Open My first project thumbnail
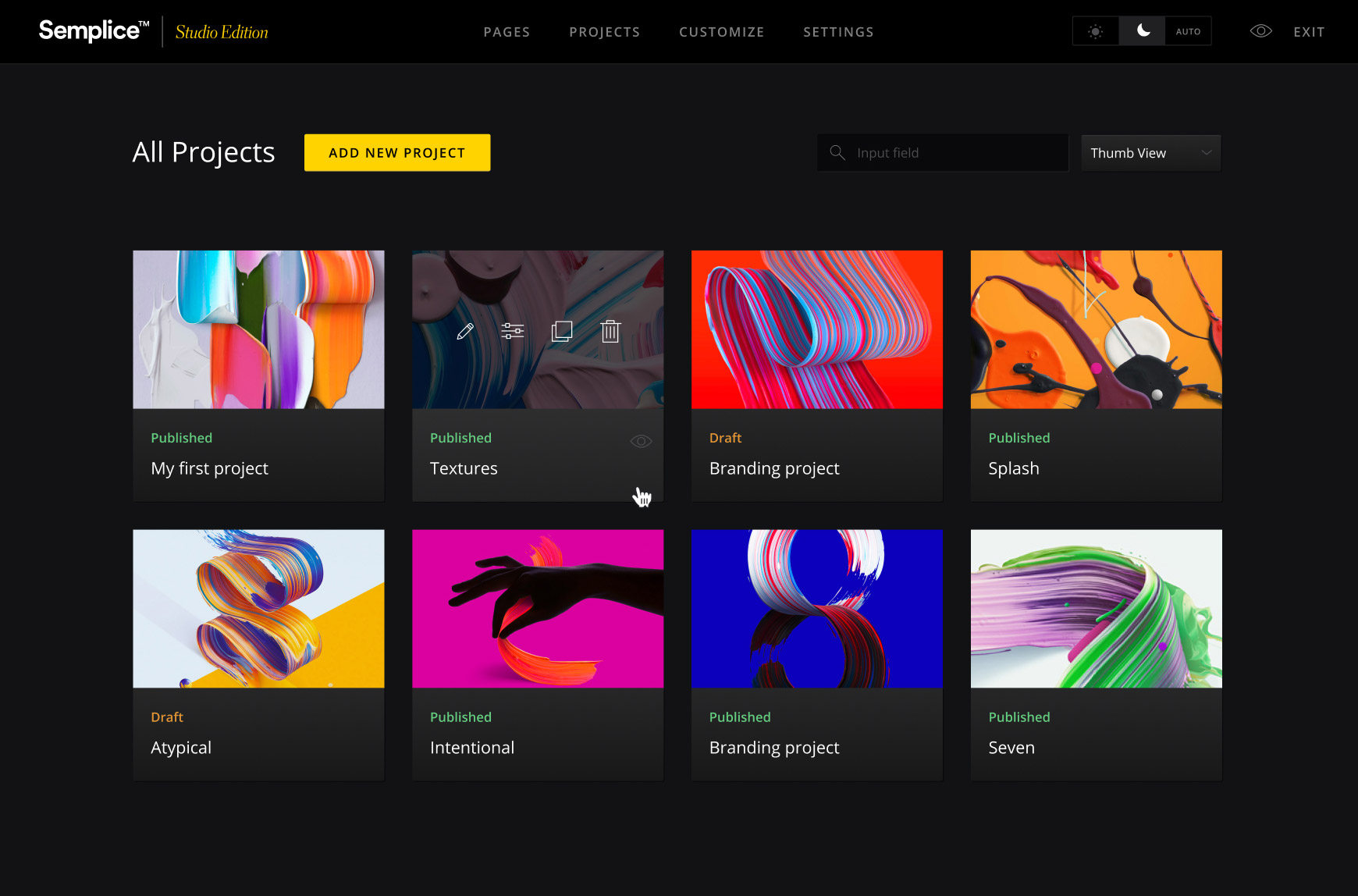This screenshot has width=1358, height=896. tap(258, 329)
